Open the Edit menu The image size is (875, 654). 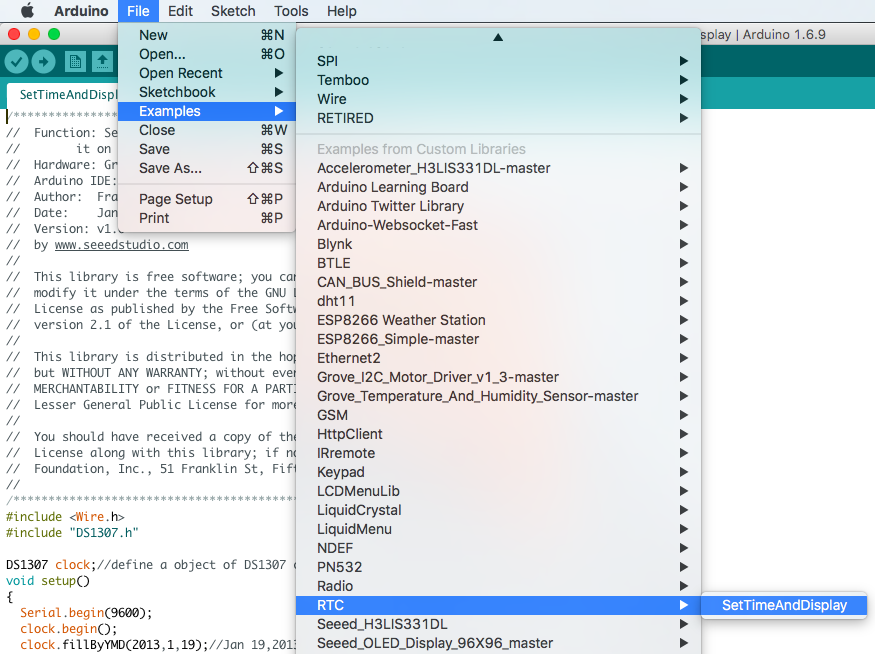coord(180,11)
